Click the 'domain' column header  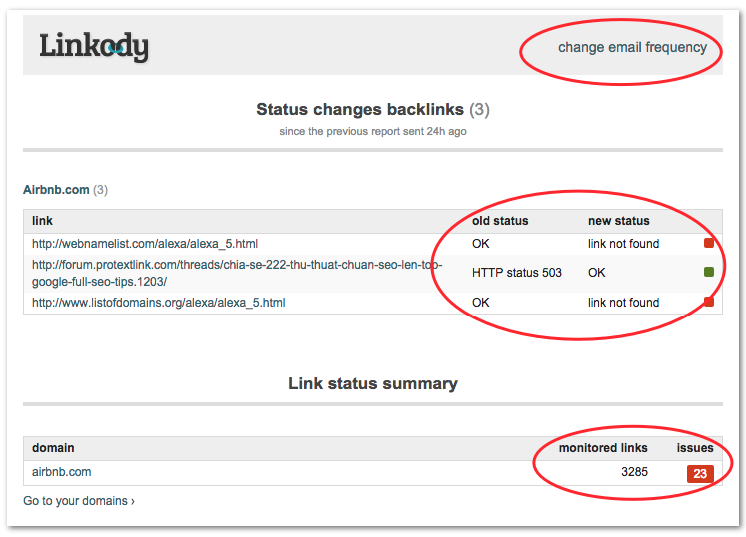[x=53, y=448]
